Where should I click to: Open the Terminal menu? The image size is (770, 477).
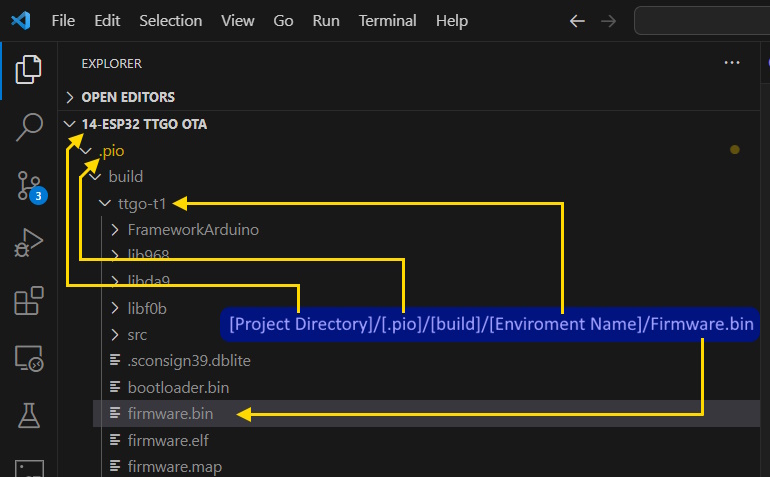[387, 21]
